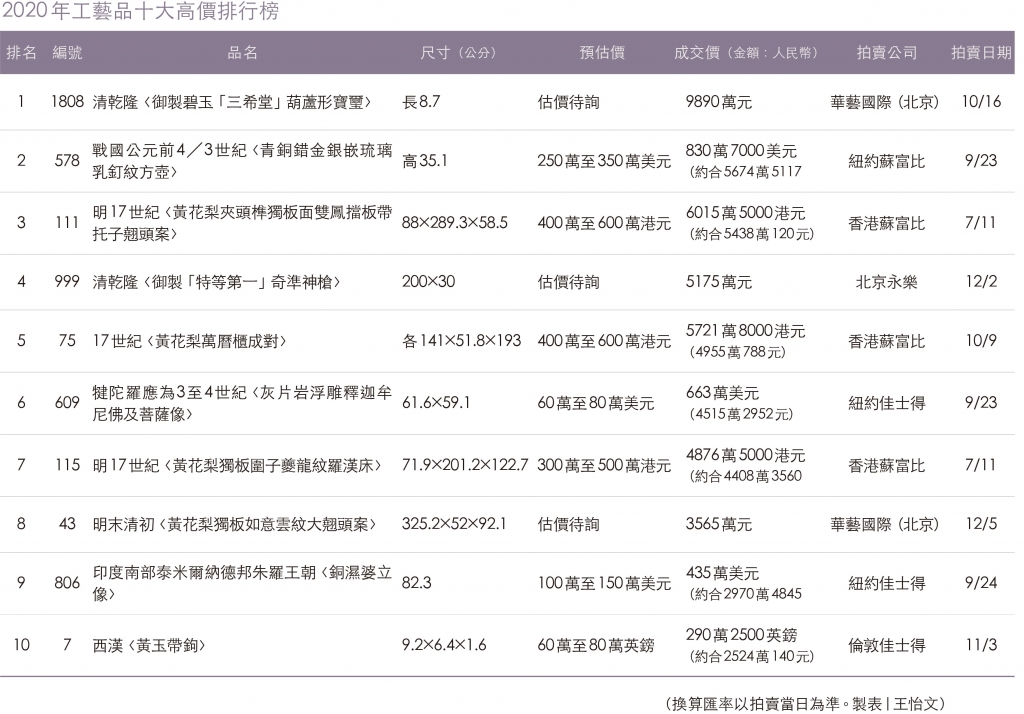Select the 紐約蘇富比 auction house cell

coord(886,161)
